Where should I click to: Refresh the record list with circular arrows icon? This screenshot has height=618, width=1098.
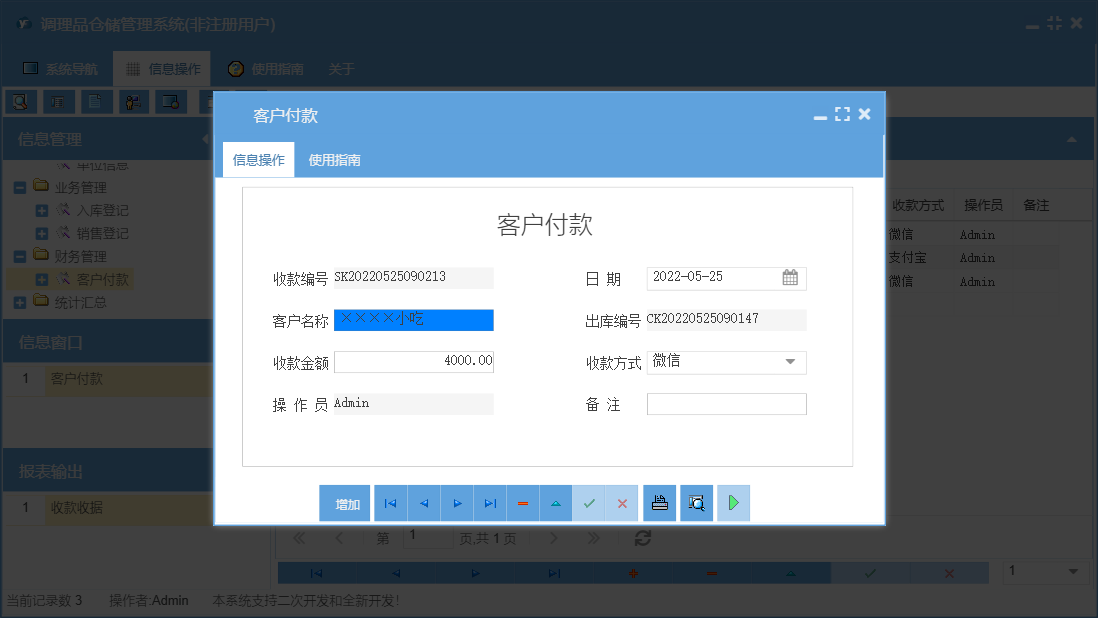(643, 538)
